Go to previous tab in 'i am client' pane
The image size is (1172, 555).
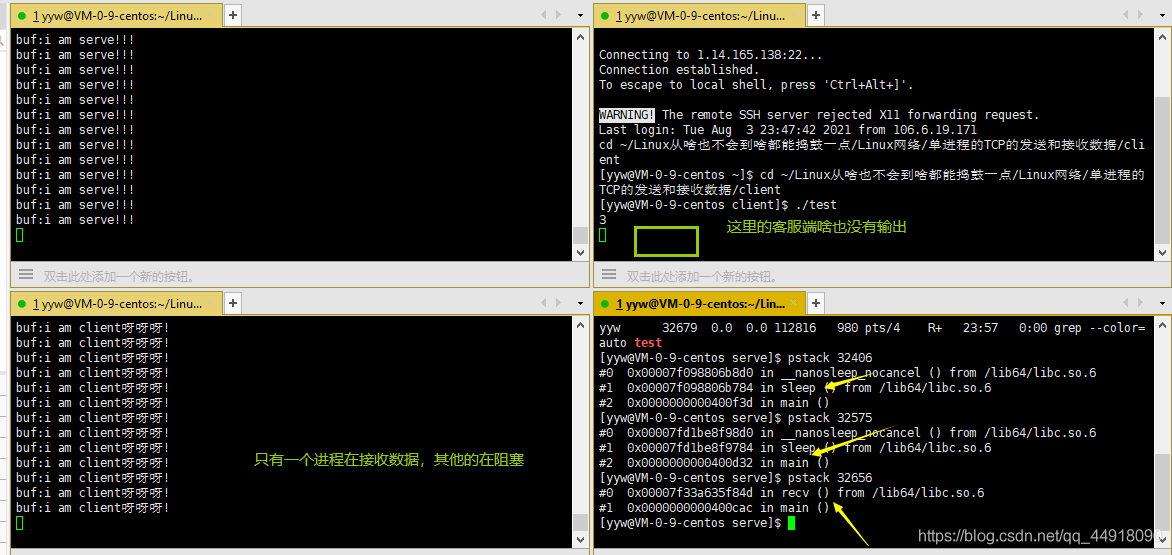point(544,303)
